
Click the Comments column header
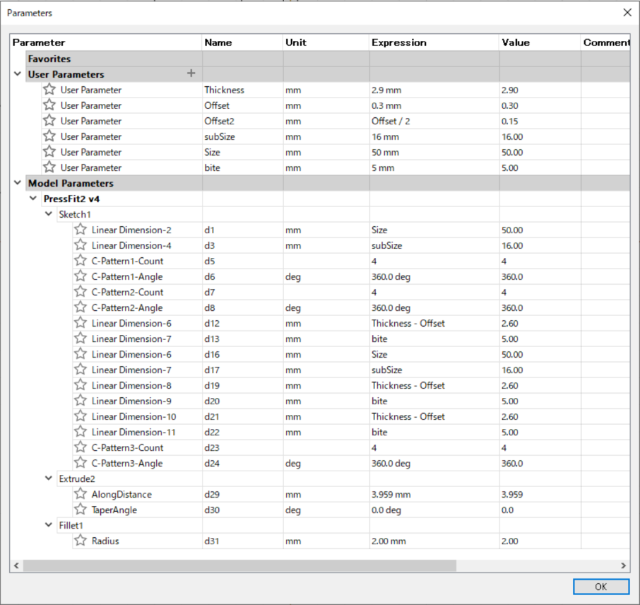click(606, 42)
